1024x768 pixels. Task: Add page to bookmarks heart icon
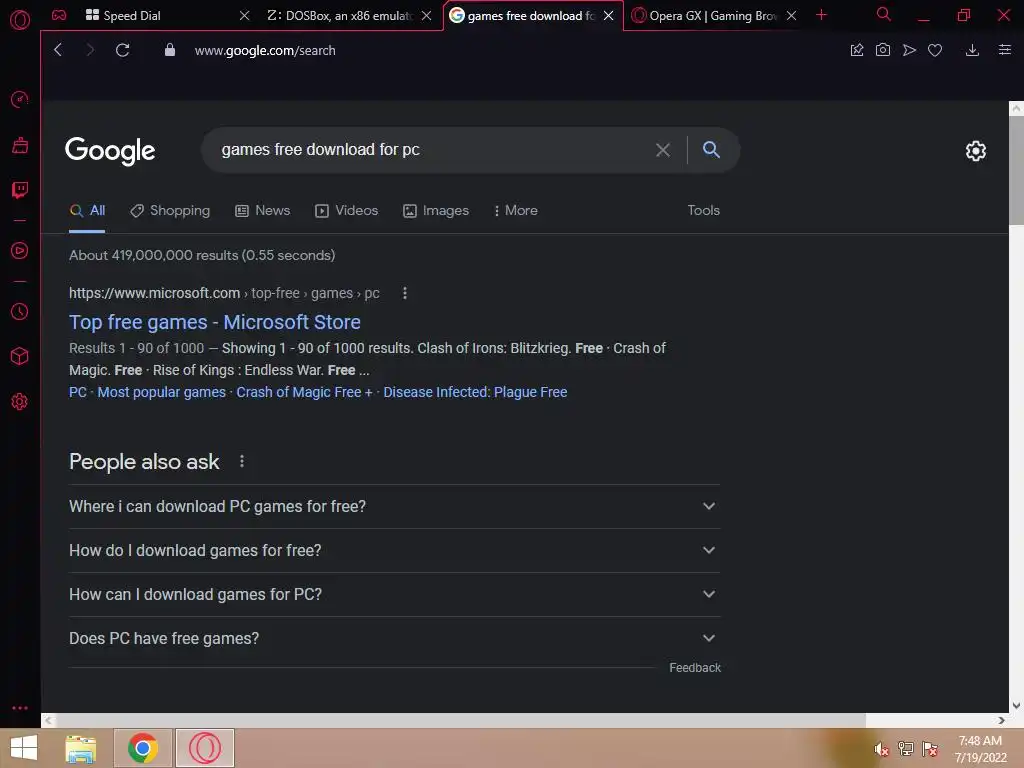pyautogui.click(x=935, y=50)
